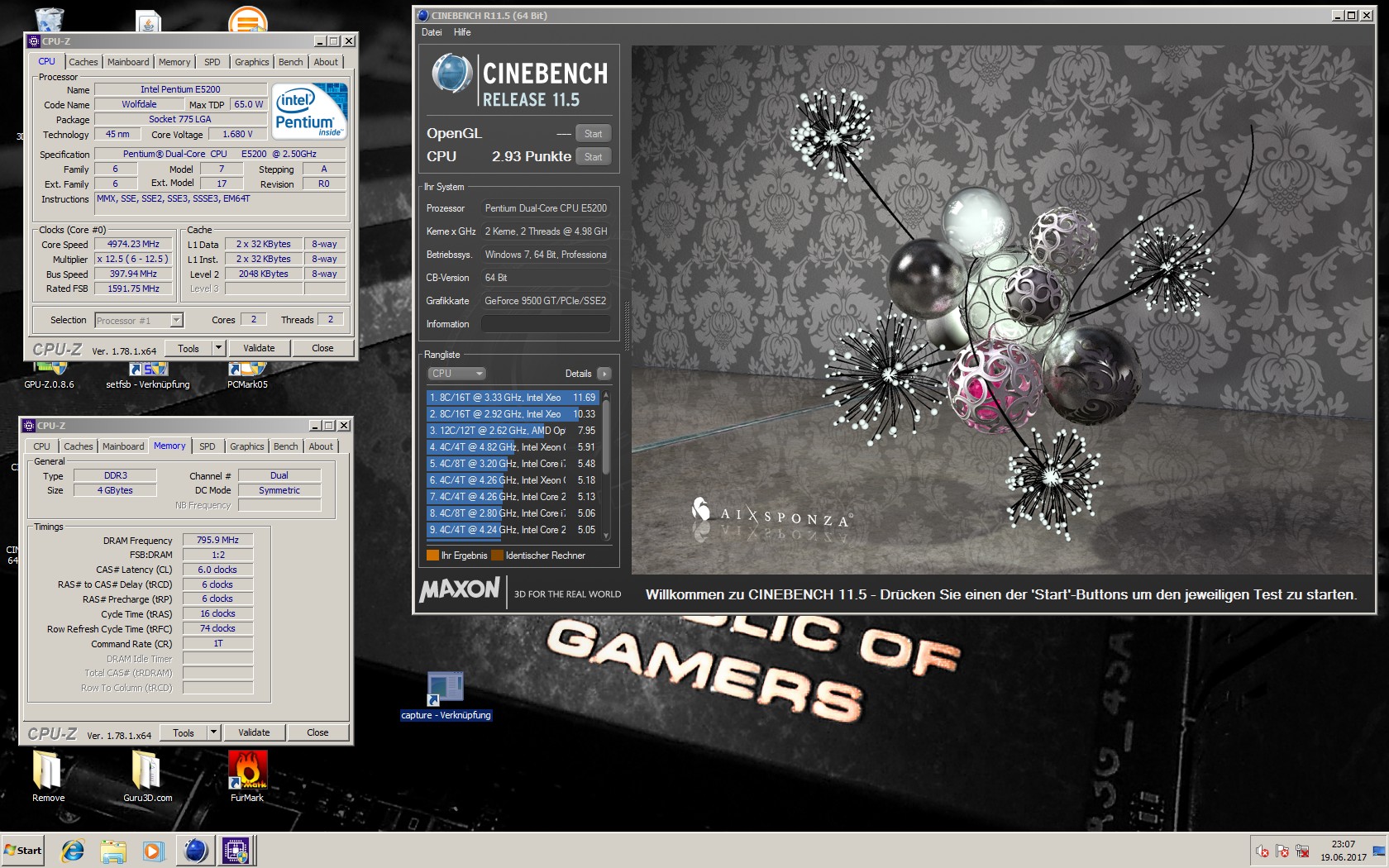Click Validate in top CPU-Z window
The image size is (1389, 868).
point(259,349)
